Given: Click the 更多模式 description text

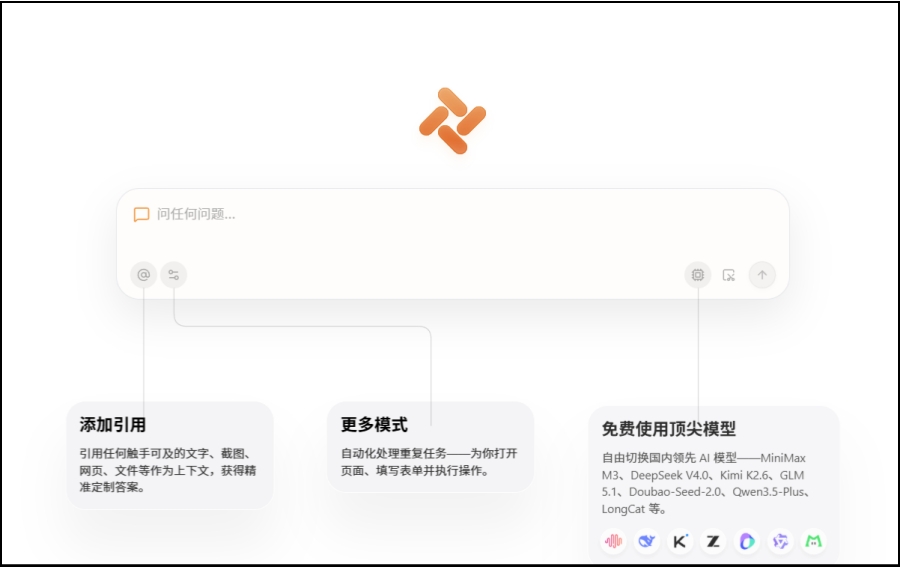Looking at the screenshot, I should 429,462.
